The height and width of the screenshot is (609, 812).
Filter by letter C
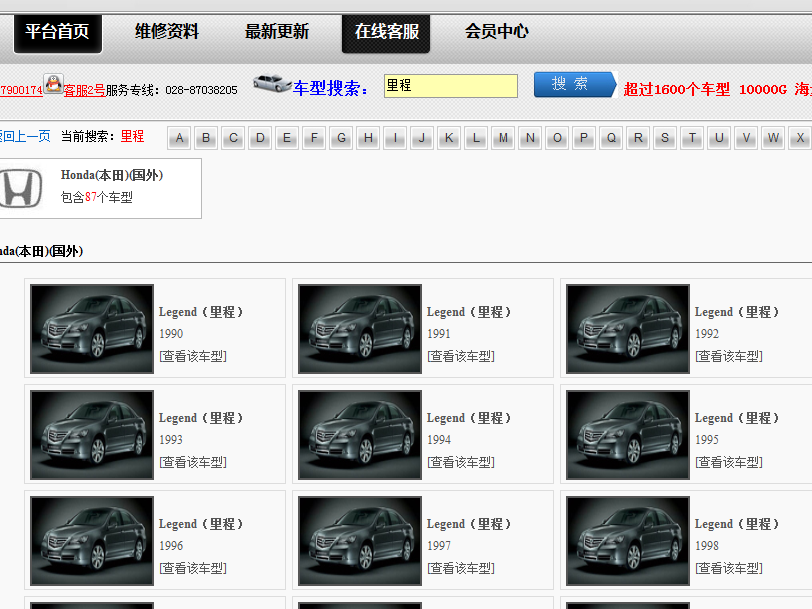pyautogui.click(x=233, y=138)
